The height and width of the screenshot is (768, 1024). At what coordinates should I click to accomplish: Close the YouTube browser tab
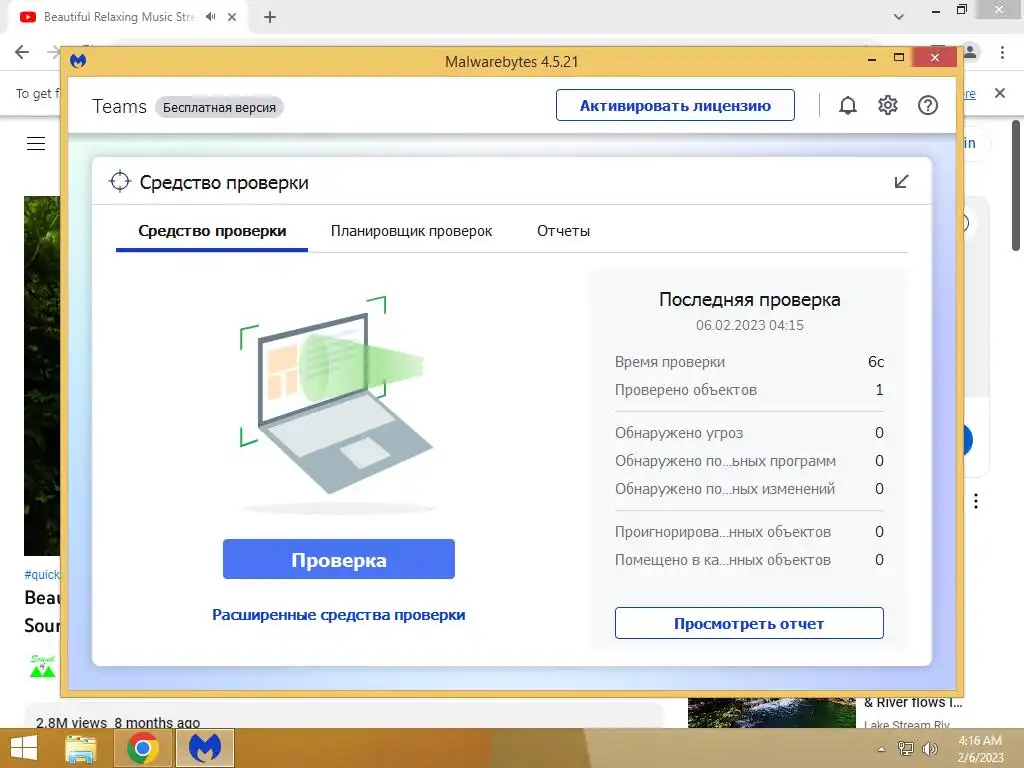pyautogui.click(x=232, y=17)
